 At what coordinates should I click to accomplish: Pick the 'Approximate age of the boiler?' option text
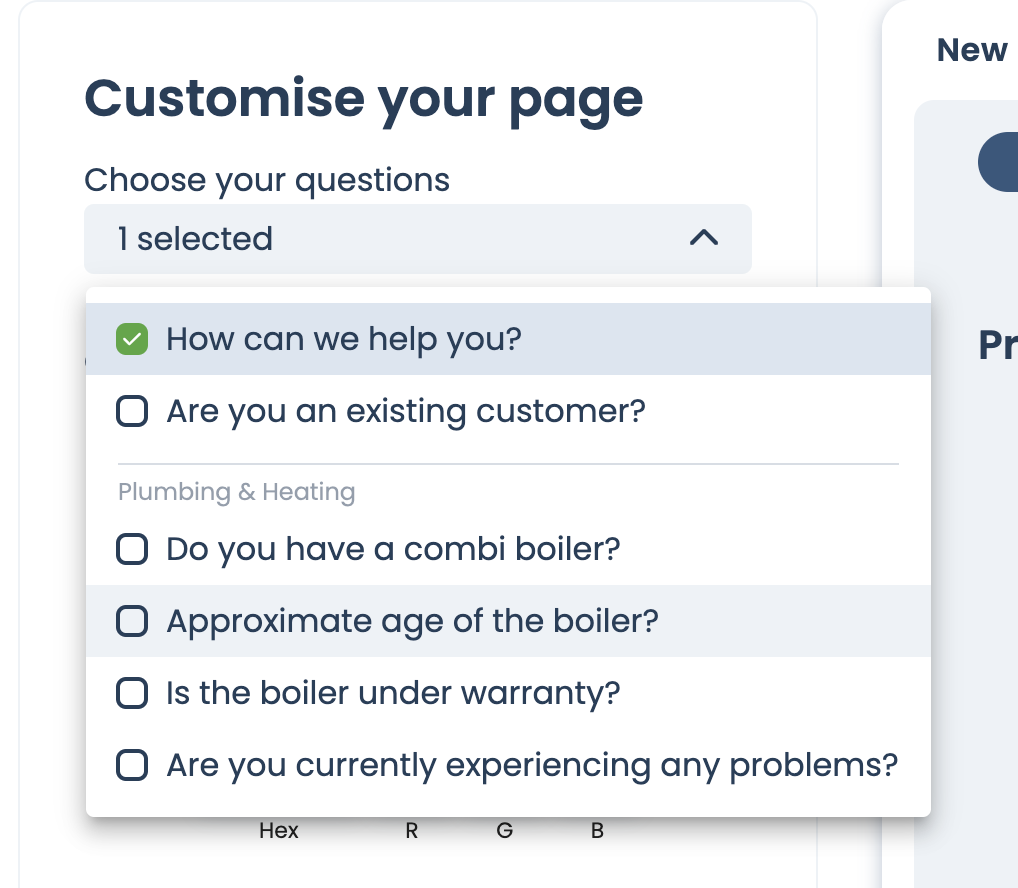(412, 621)
